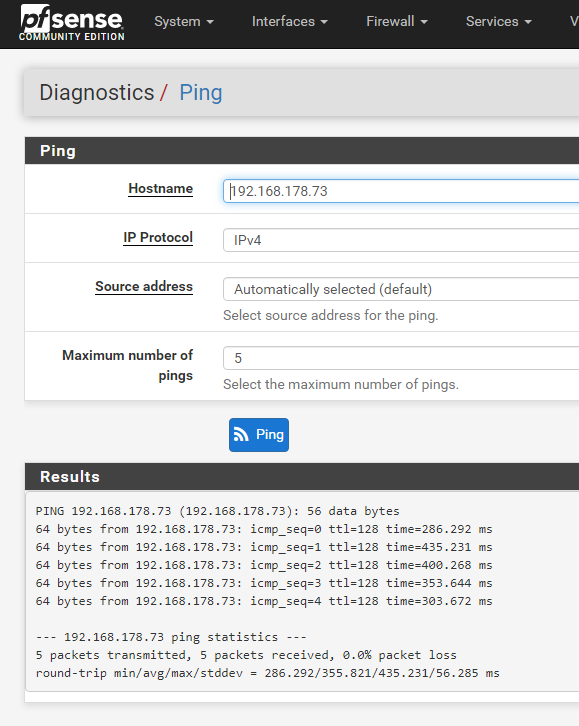Click the Maximum number of pings label
579x726 pixels.
[128, 365]
